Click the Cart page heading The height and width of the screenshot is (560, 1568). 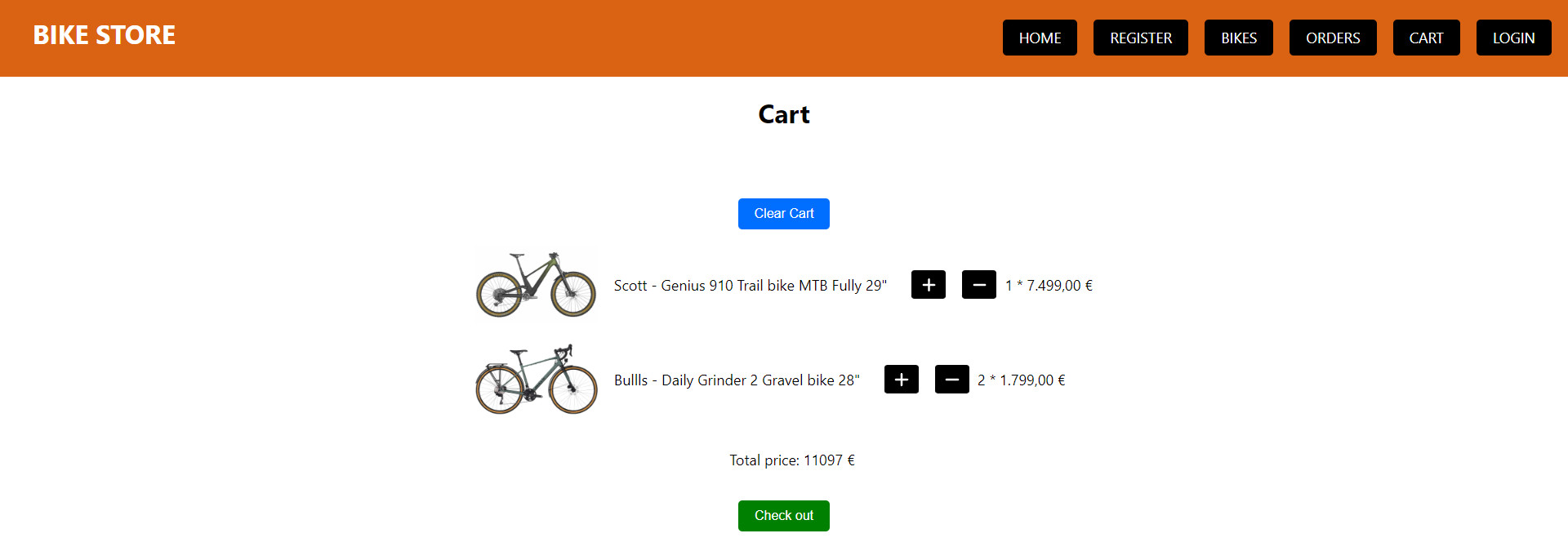[783, 114]
